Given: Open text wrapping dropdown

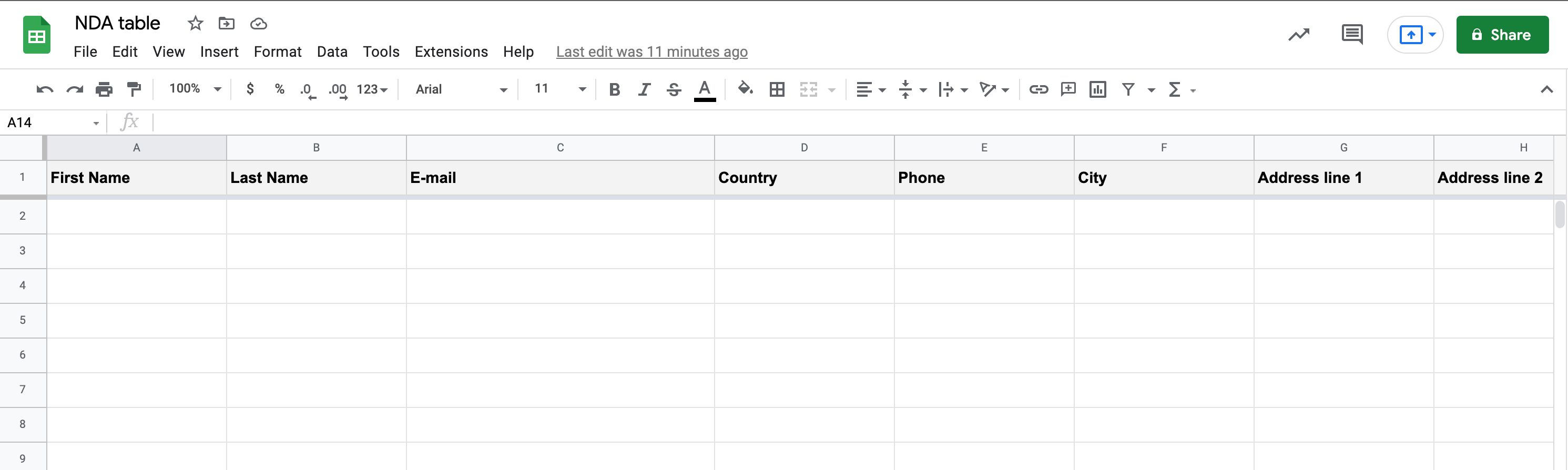Looking at the screenshot, I should tap(953, 89).
